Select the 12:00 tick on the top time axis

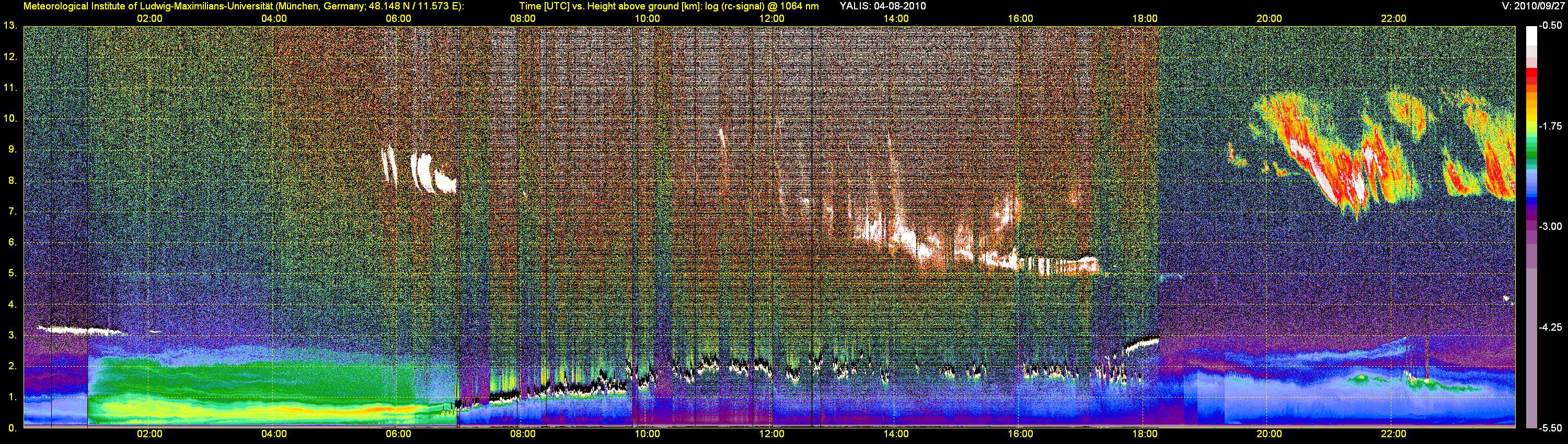coord(772,19)
